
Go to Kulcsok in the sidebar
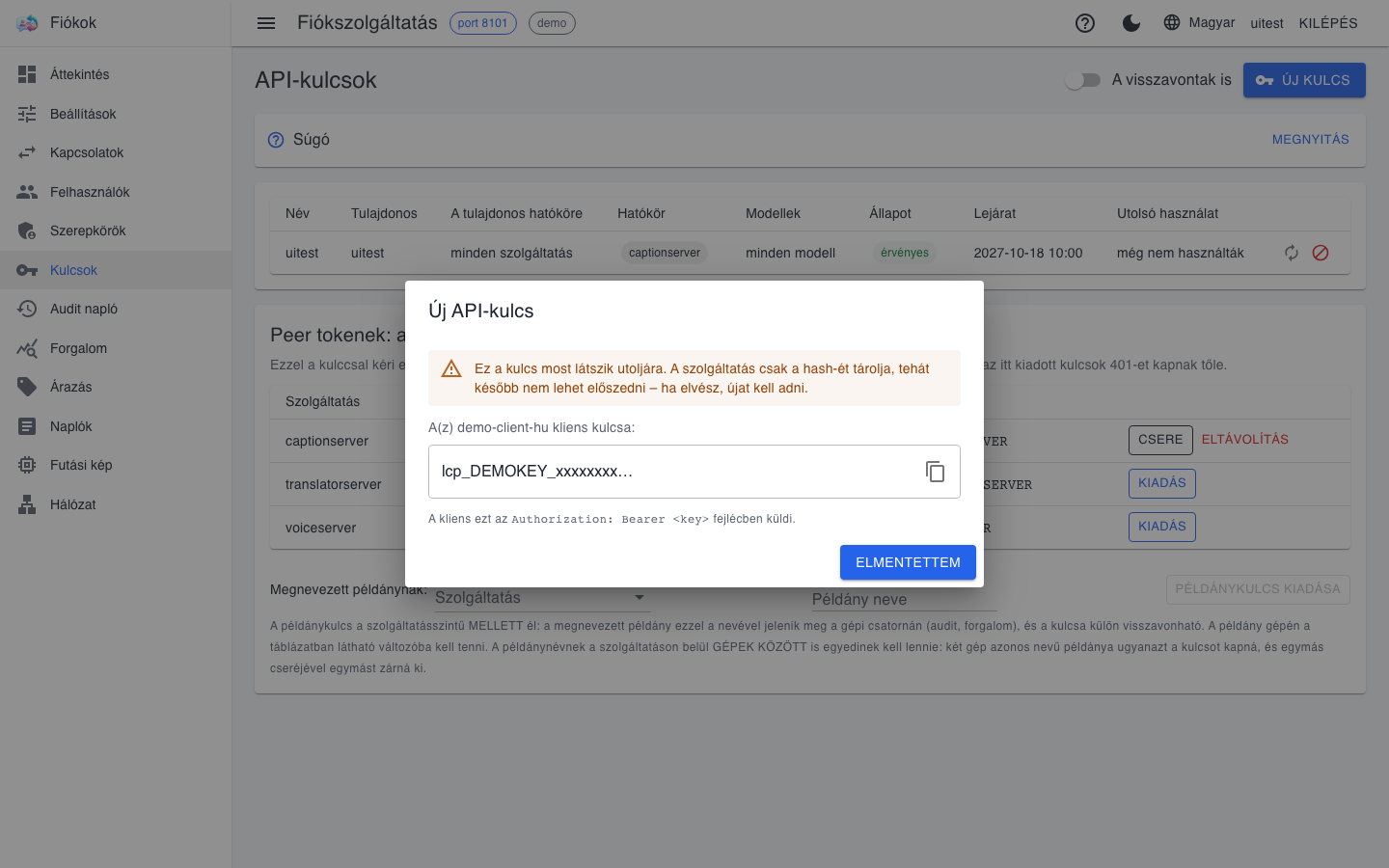pyautogui.click(x=116, y=270)
